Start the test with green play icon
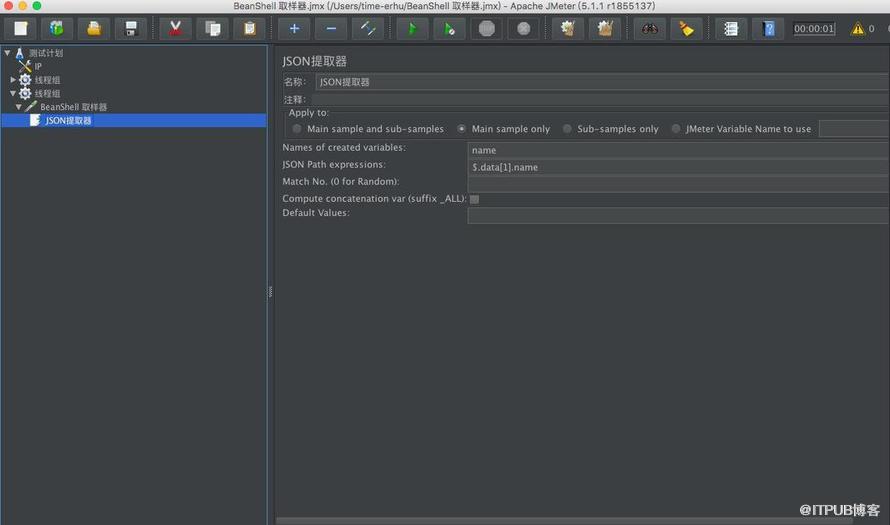Image resolution: width=890 pixels, height=525 pixels. point(412,28)
